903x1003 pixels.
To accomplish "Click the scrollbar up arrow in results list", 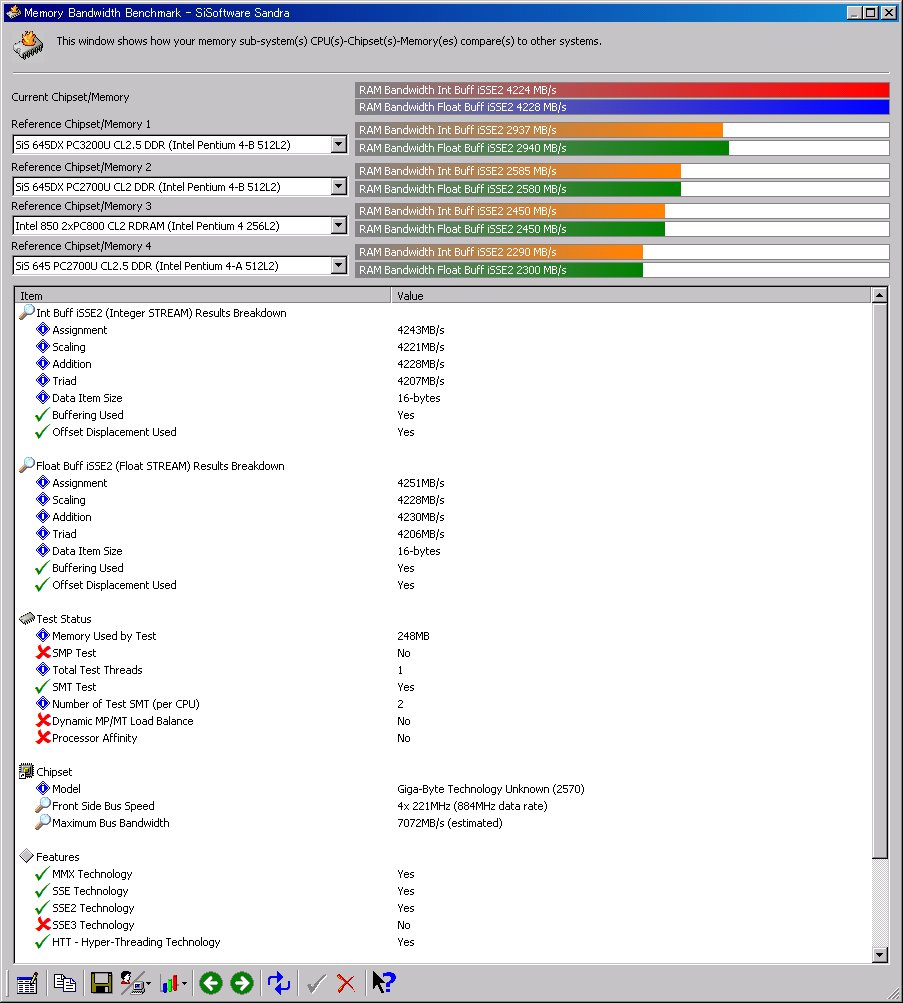I will click(879, 295).
